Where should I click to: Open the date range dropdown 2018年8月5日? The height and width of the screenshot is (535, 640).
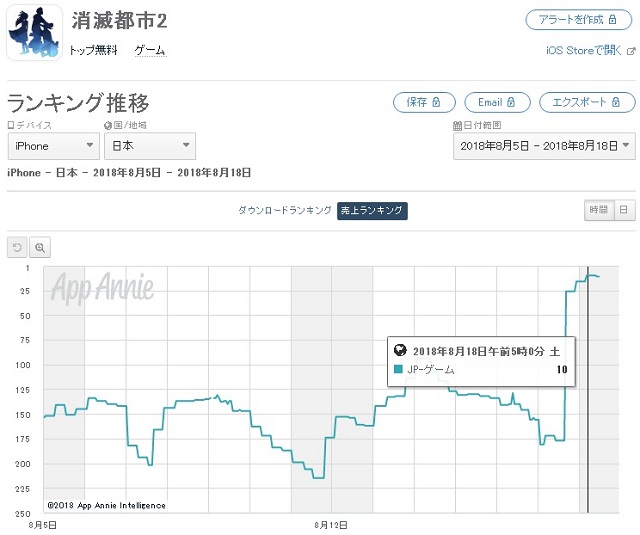[x=544, y=146]
